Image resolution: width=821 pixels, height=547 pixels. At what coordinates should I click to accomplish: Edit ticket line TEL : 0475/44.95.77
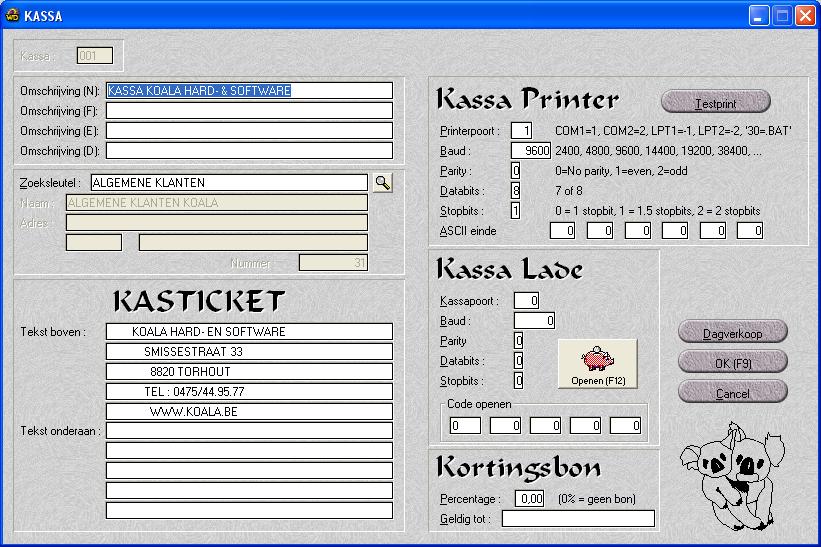(249, 392)
